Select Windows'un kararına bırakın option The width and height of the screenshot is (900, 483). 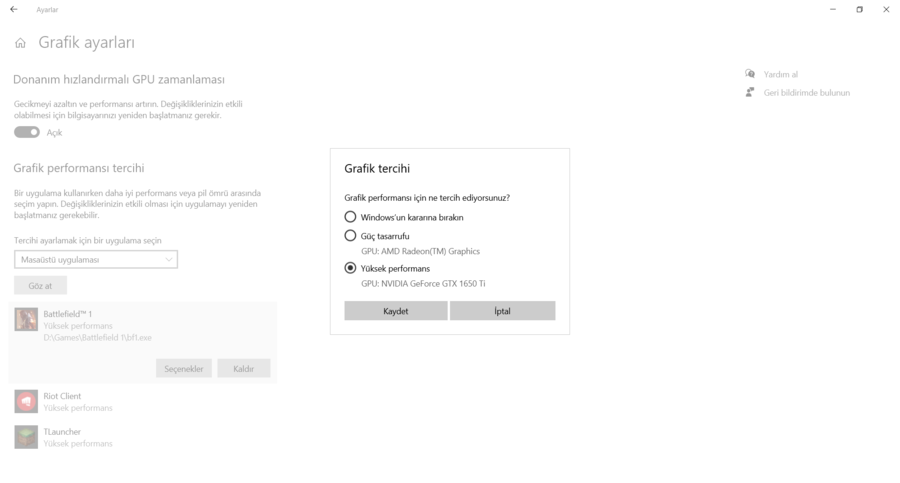(350, 217)
